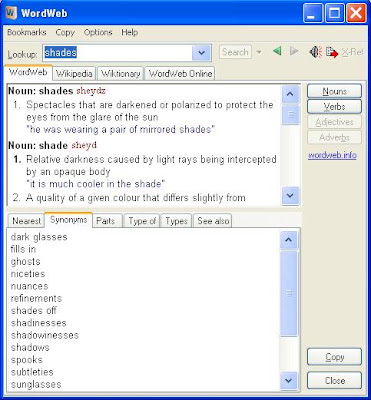Show the Nearest words tab
This screenshot has width=371, height=400.
click(26, 221)
